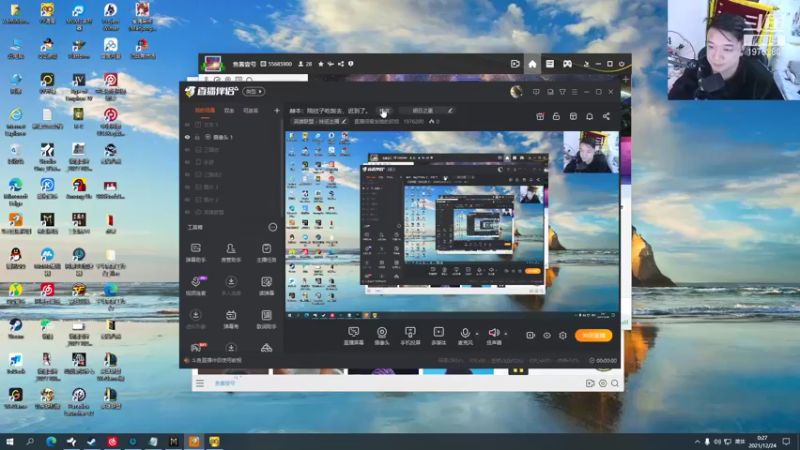The width and height of the screenshot is (800, 450).
Task: Toggle visibility of the 摄像头 1 source
Action: click(x=187, y=137)
